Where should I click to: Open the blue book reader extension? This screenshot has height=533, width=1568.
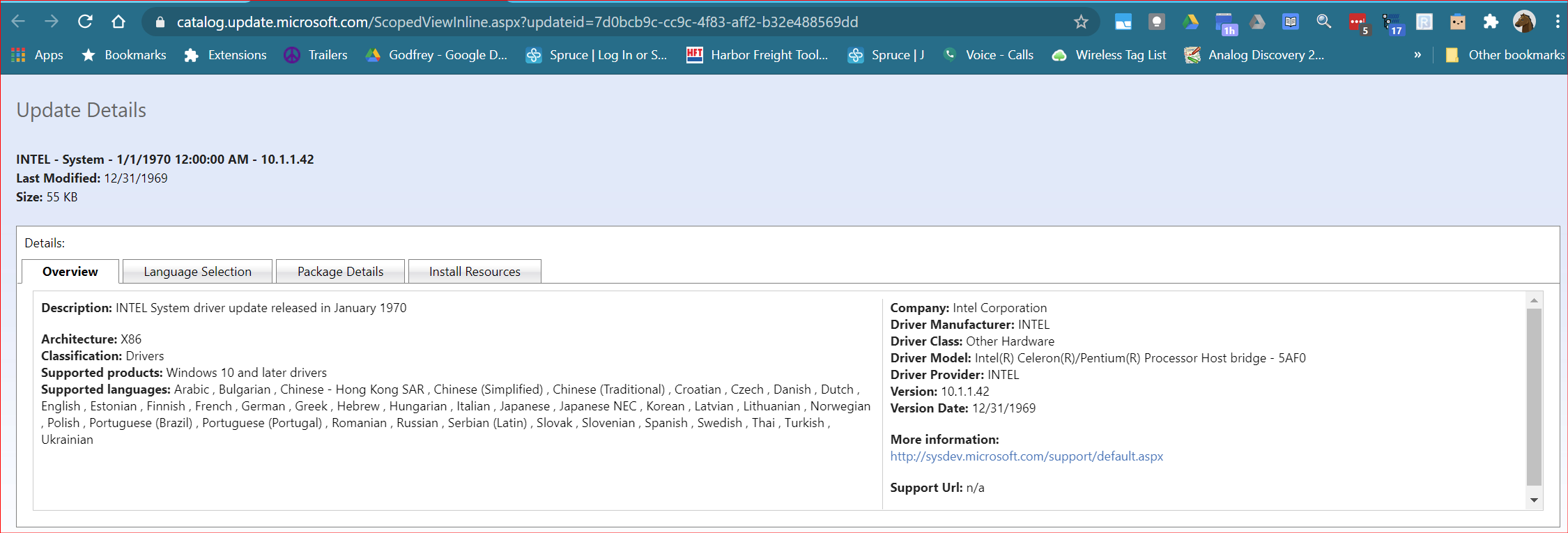(x=1291, y=22)
